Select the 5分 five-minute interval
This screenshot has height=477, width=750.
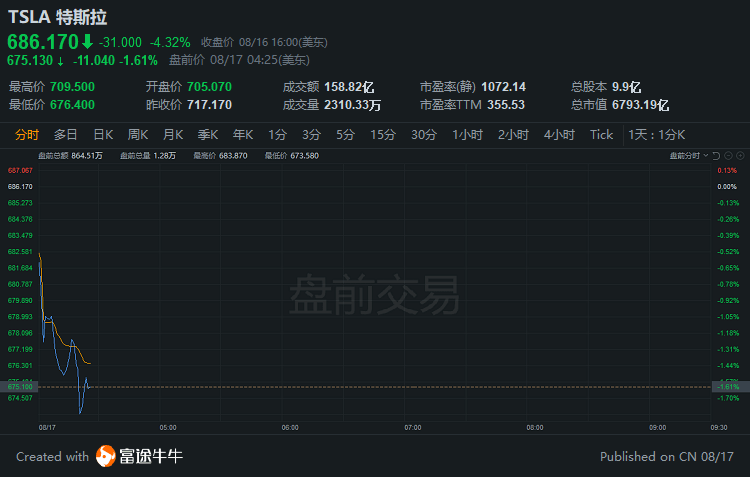click(x=345, y=135)
